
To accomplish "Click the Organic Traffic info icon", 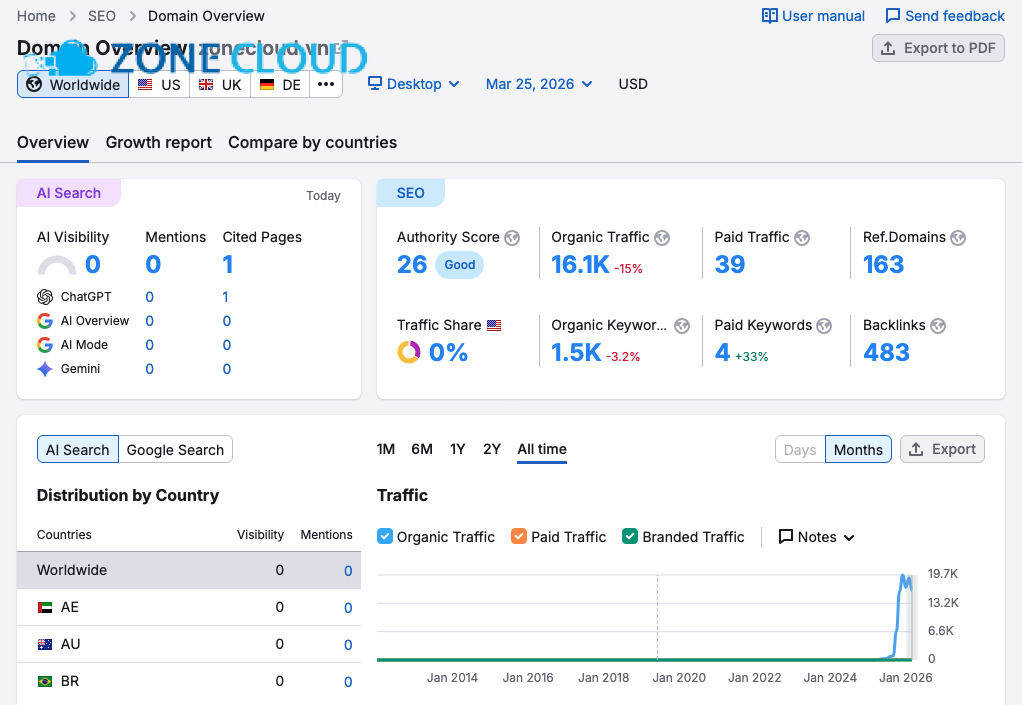I will tap(660, 237).
